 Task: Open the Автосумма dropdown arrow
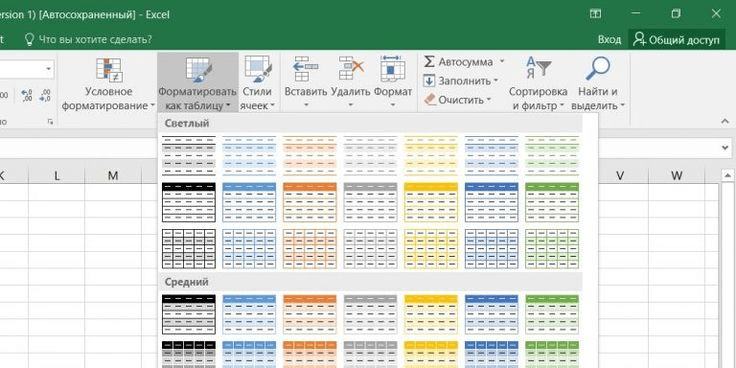coord(501,61)
